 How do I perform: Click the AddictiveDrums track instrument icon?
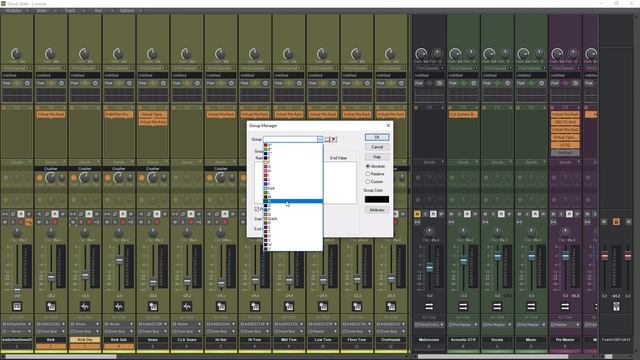tap(17, 306)
